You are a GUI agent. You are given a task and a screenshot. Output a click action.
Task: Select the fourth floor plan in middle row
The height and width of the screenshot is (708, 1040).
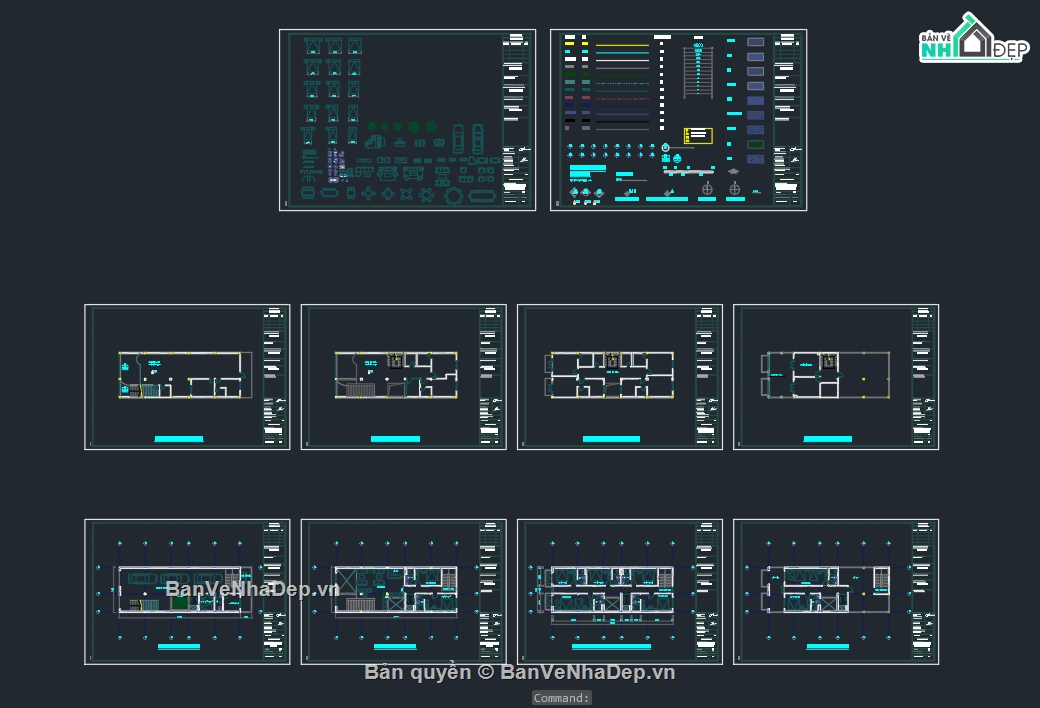click(x=835, y=377)
